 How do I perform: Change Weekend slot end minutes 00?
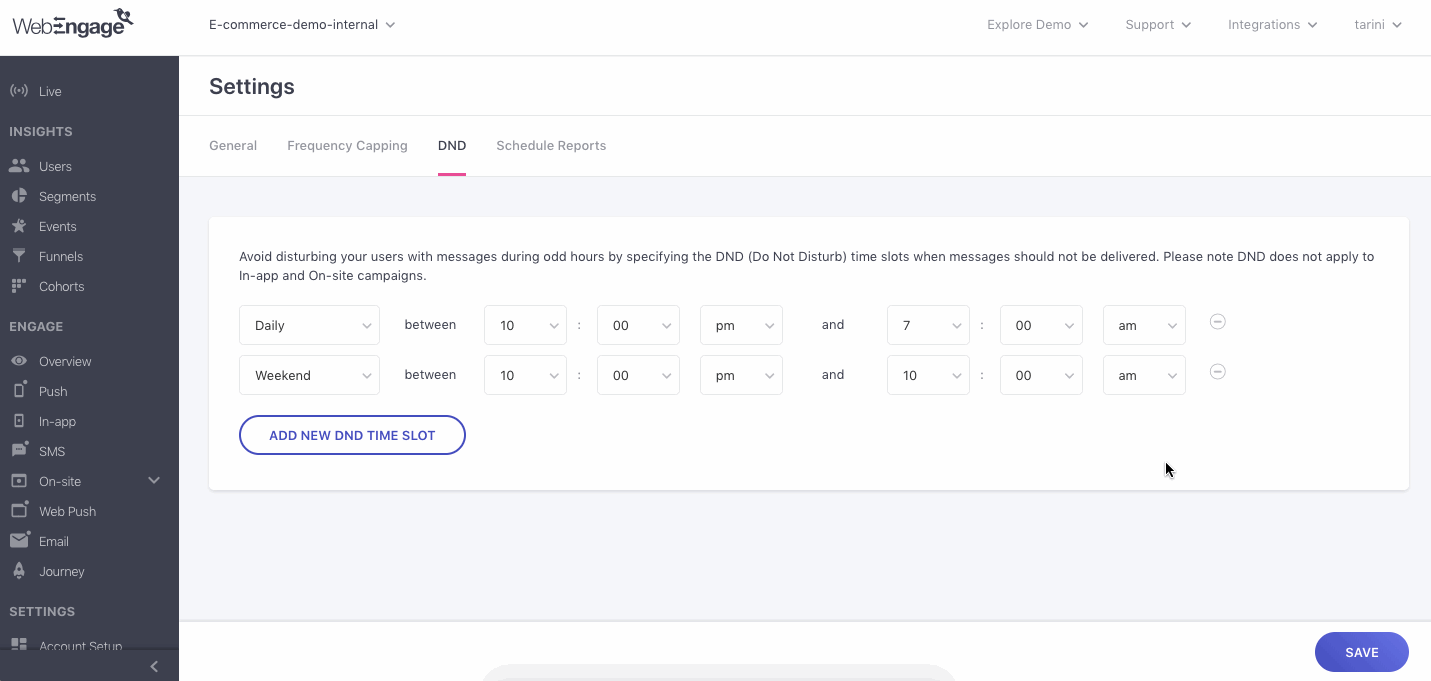click(x=1041, y=375)
